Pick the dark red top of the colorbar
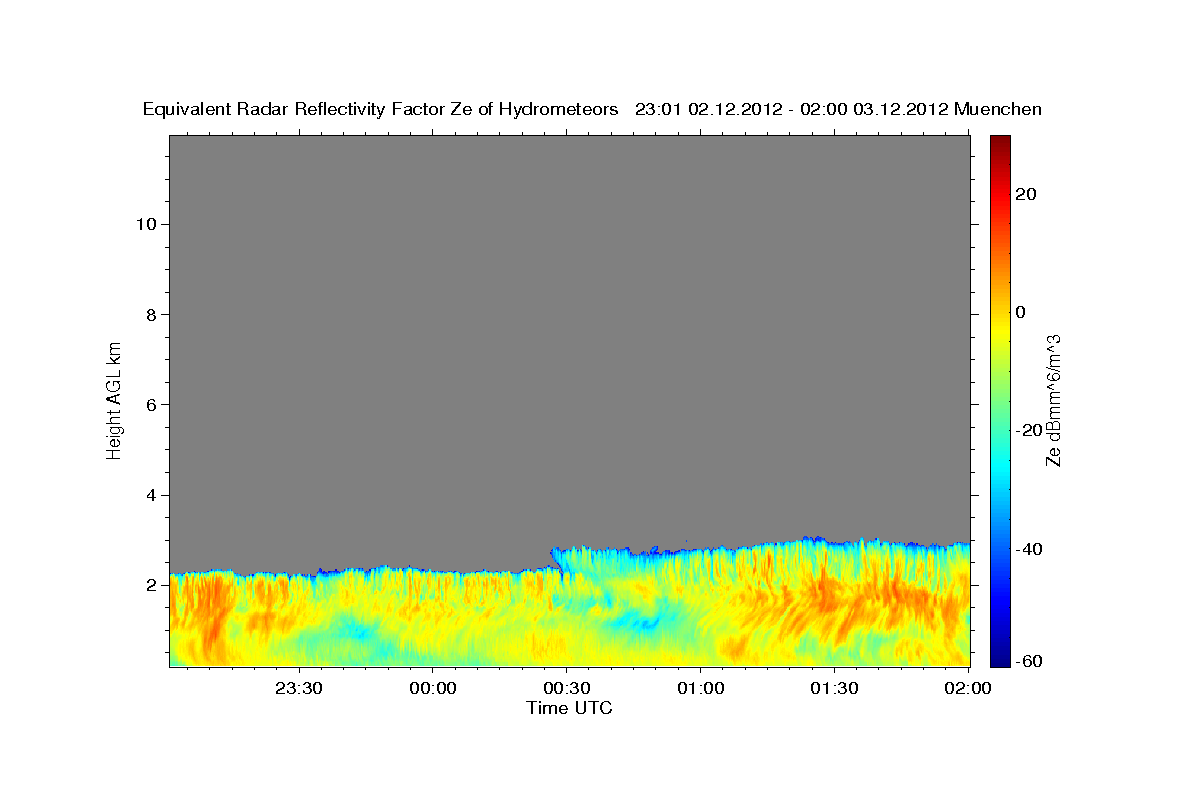 tap(1000, 142)
